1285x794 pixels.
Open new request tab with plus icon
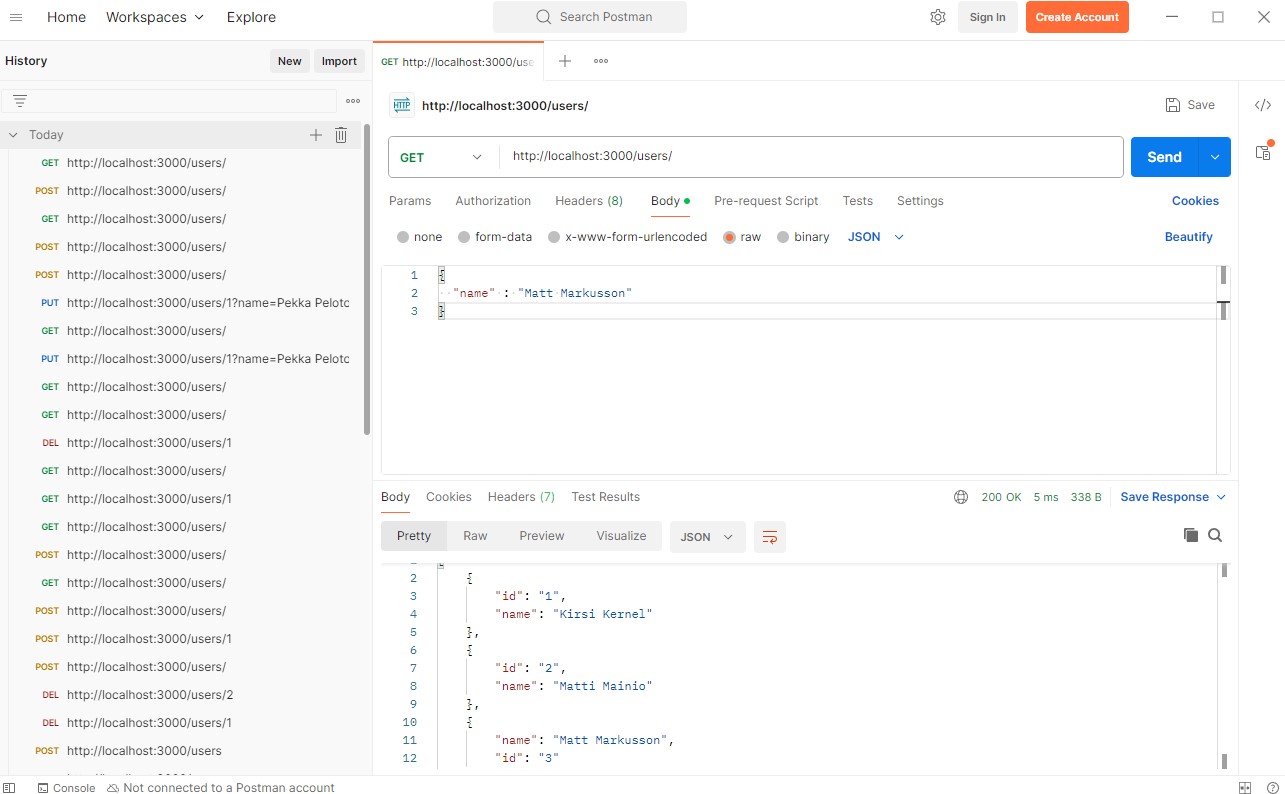[565, 61]
